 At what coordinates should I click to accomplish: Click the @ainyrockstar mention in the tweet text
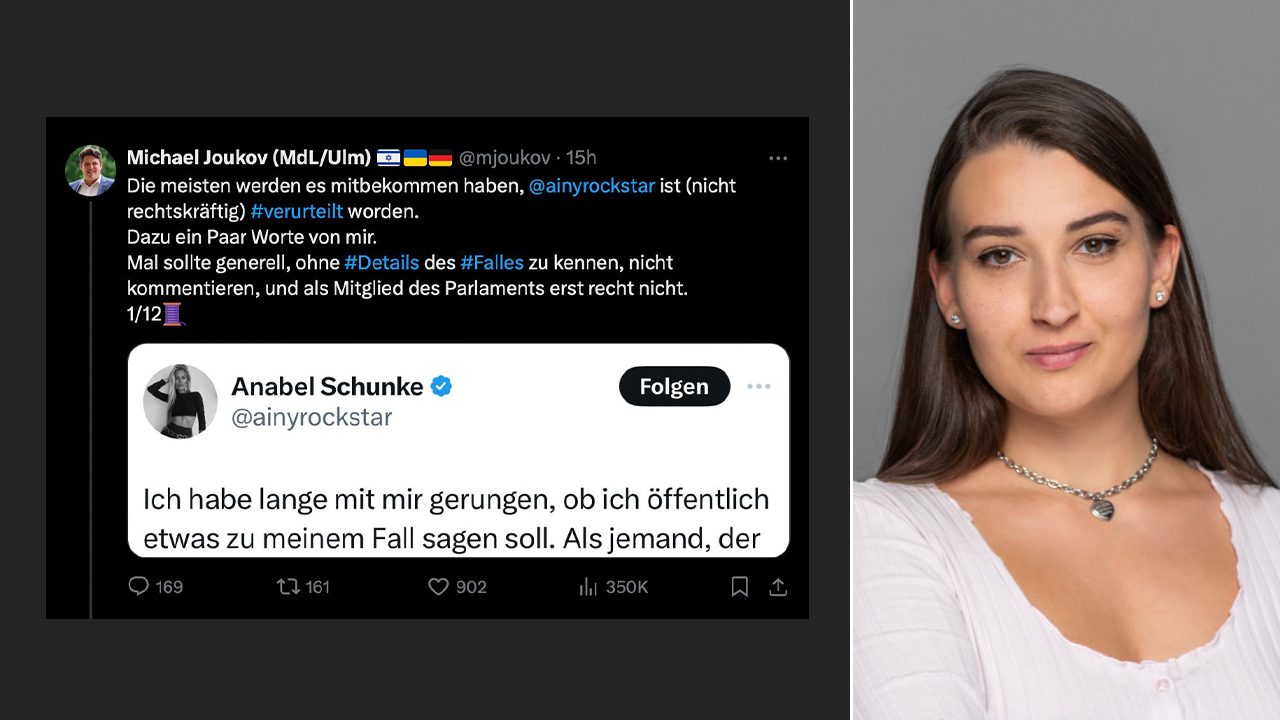[593, 186]
